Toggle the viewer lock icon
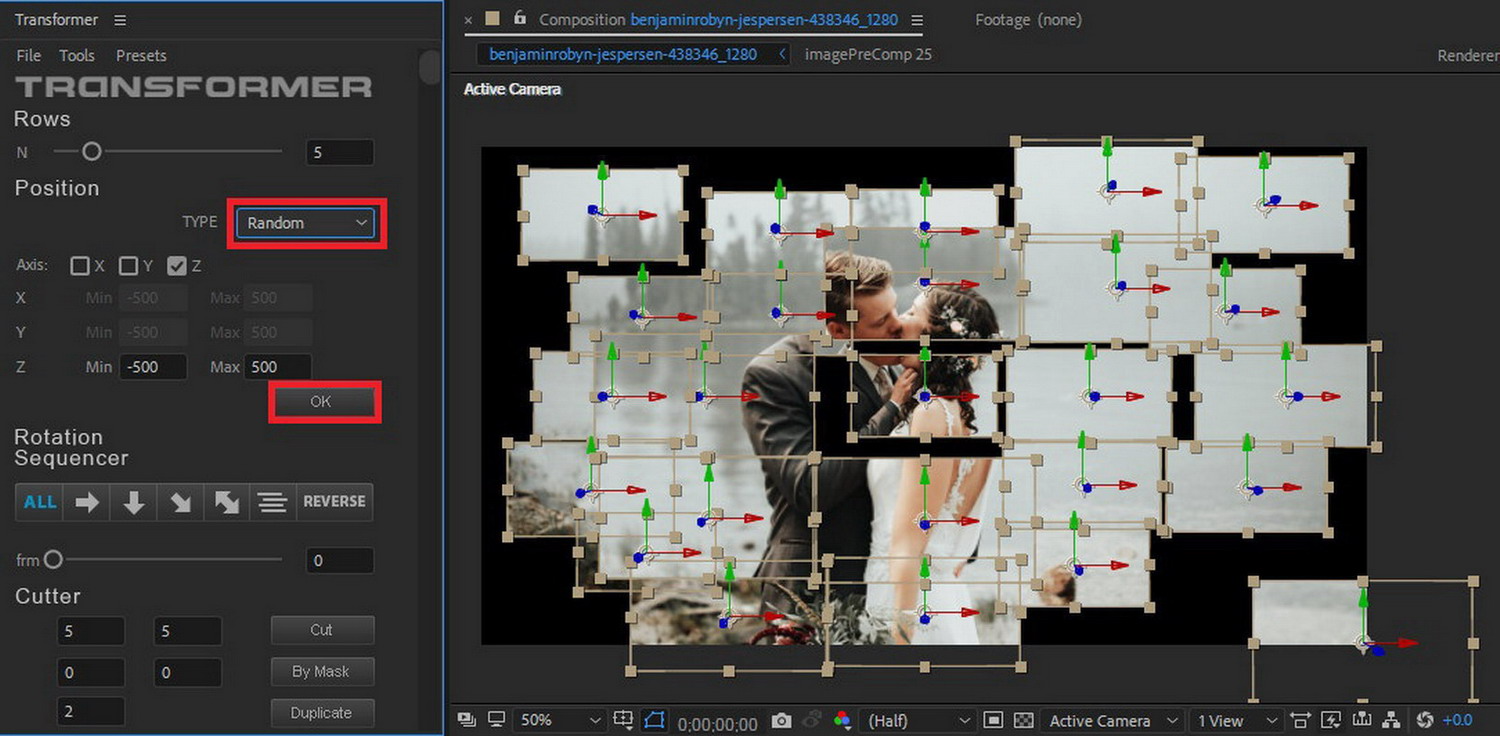Viewport: 1500px width, 736px height. tap(519, 18)
